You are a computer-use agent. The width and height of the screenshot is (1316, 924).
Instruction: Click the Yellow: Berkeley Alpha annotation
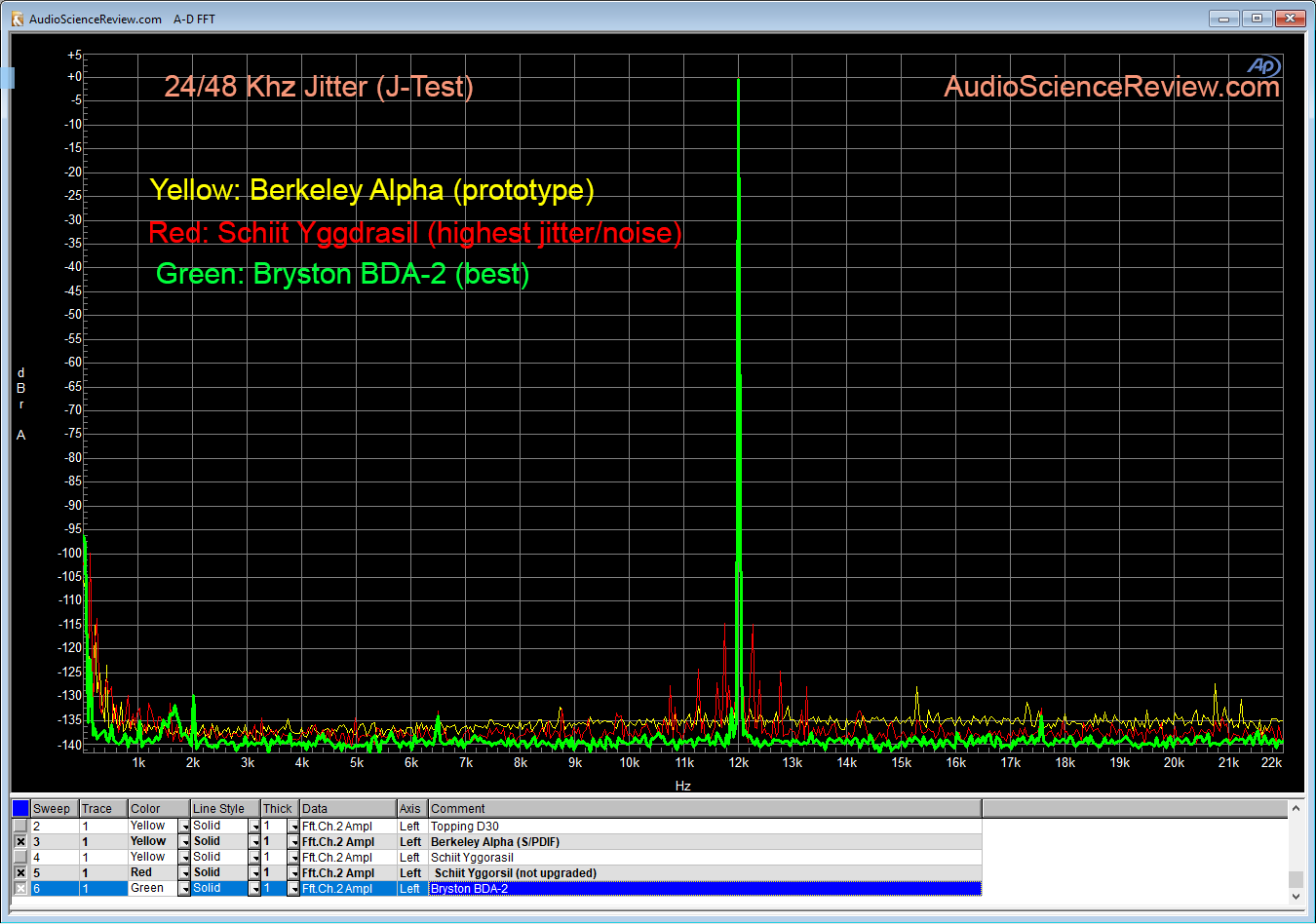[371, 189]
